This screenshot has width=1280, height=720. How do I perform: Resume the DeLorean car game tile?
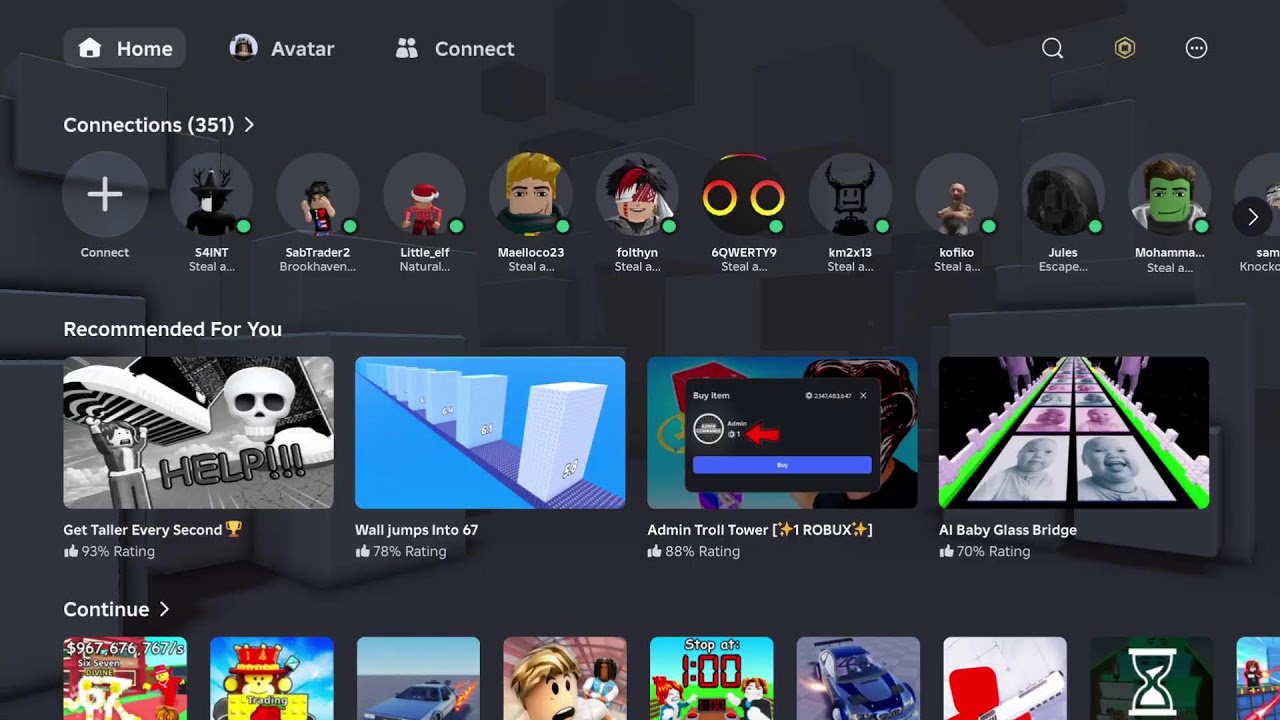pyautogui.click(x=418, y=678)
